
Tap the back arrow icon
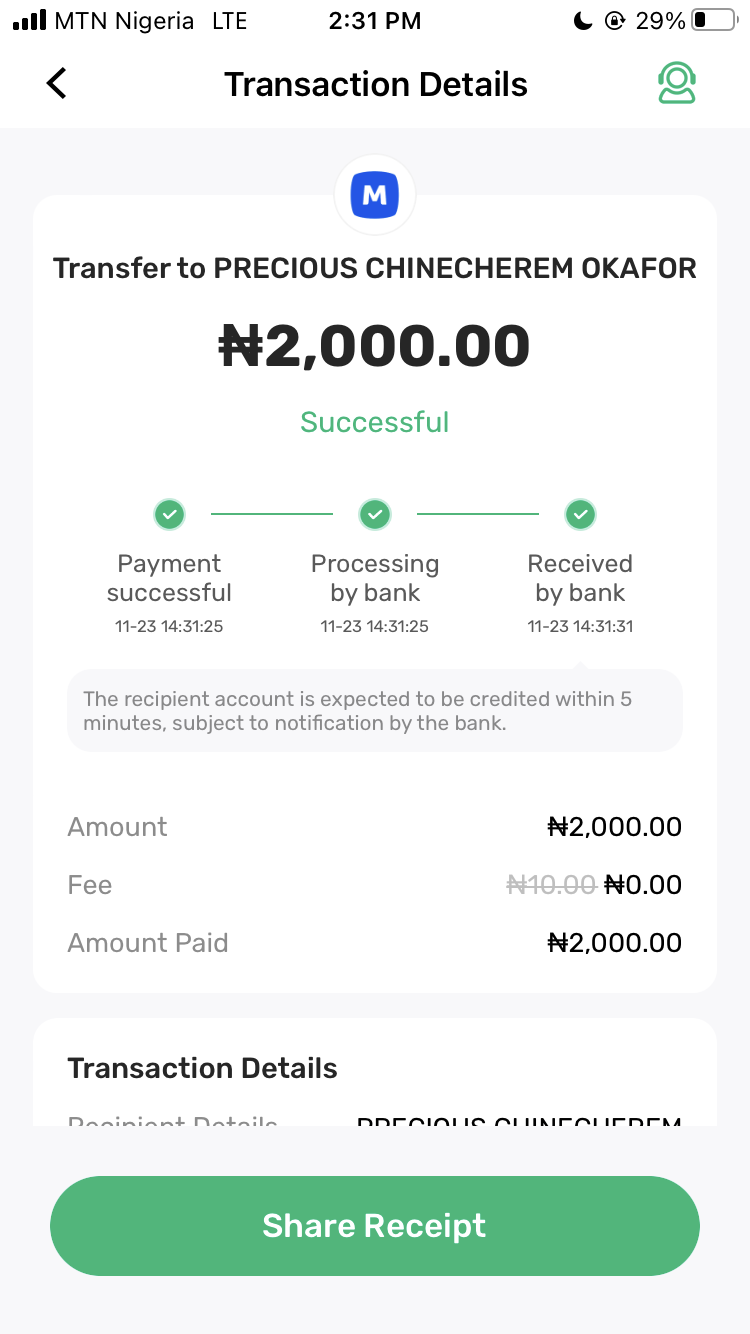coord(57,84)
